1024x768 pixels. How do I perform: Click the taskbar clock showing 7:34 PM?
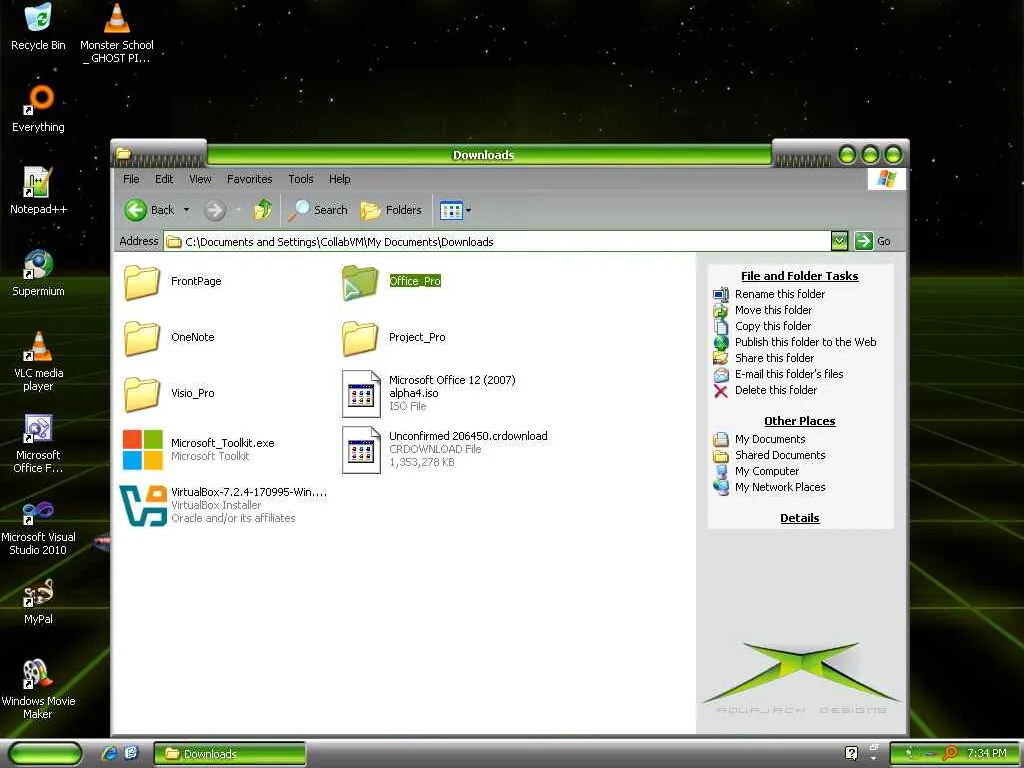986,754
